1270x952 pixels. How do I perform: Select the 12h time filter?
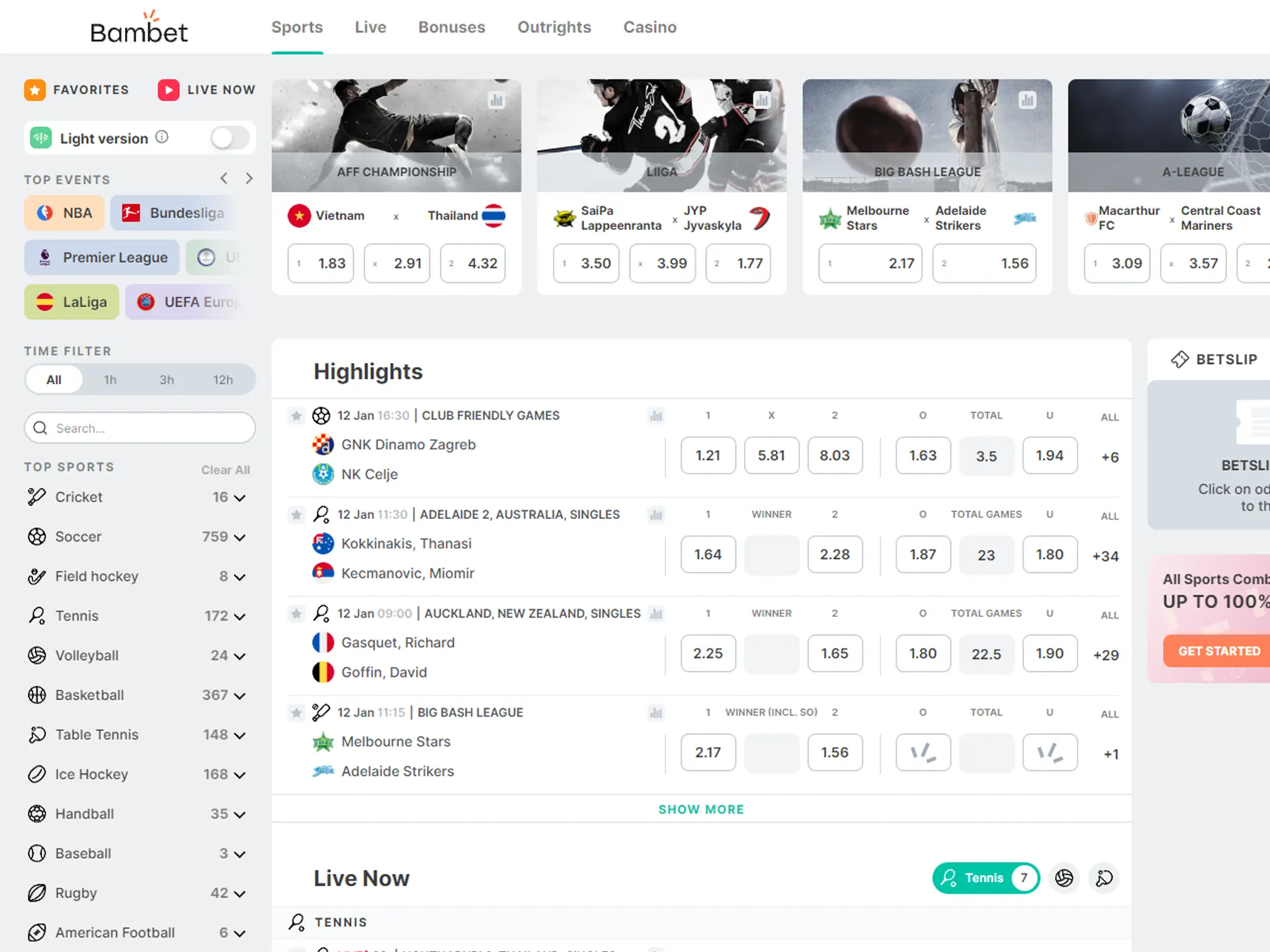pyautogui.click(x=223, y=379)
